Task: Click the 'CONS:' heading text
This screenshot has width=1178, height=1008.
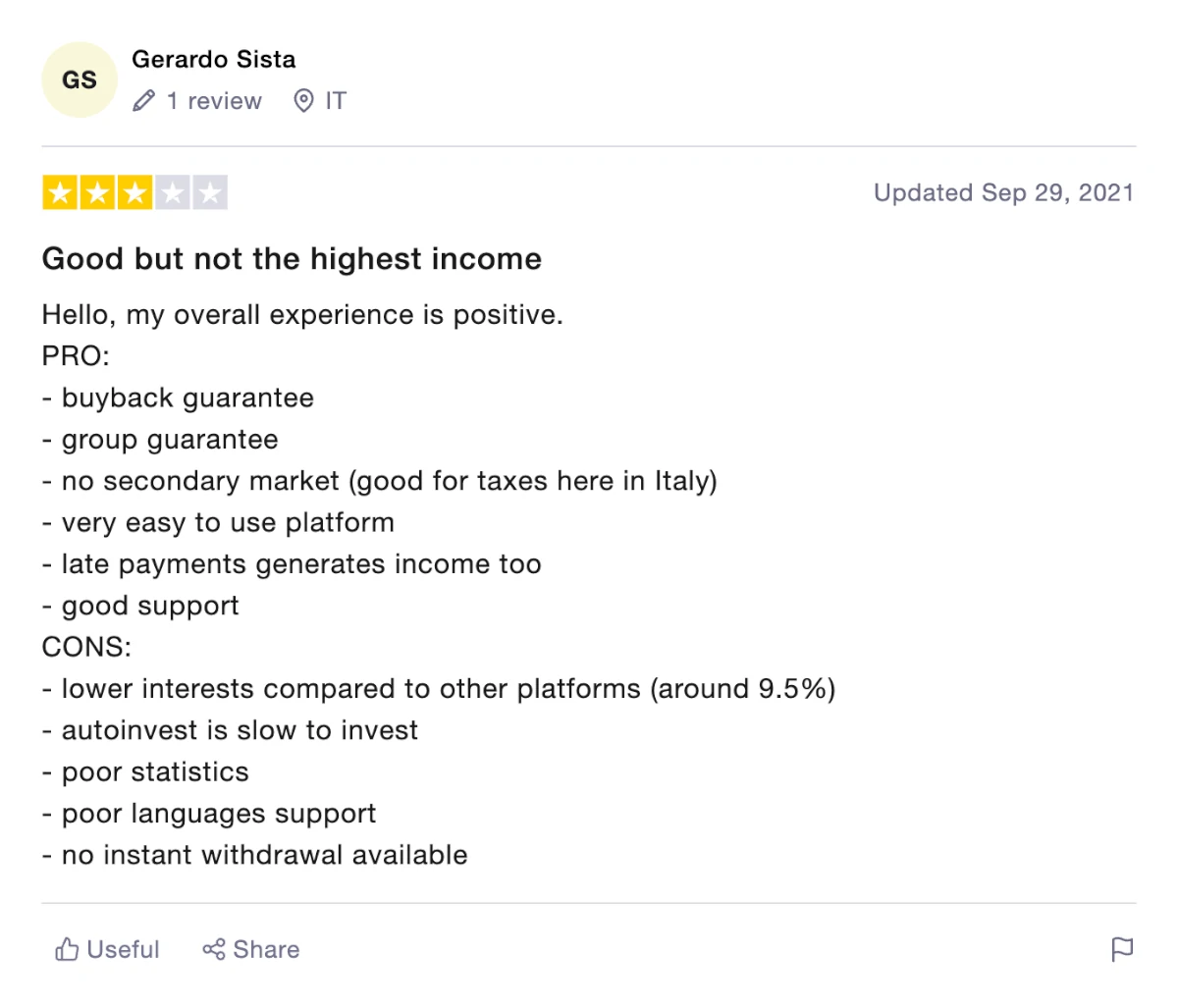Action: pos(86,647)
